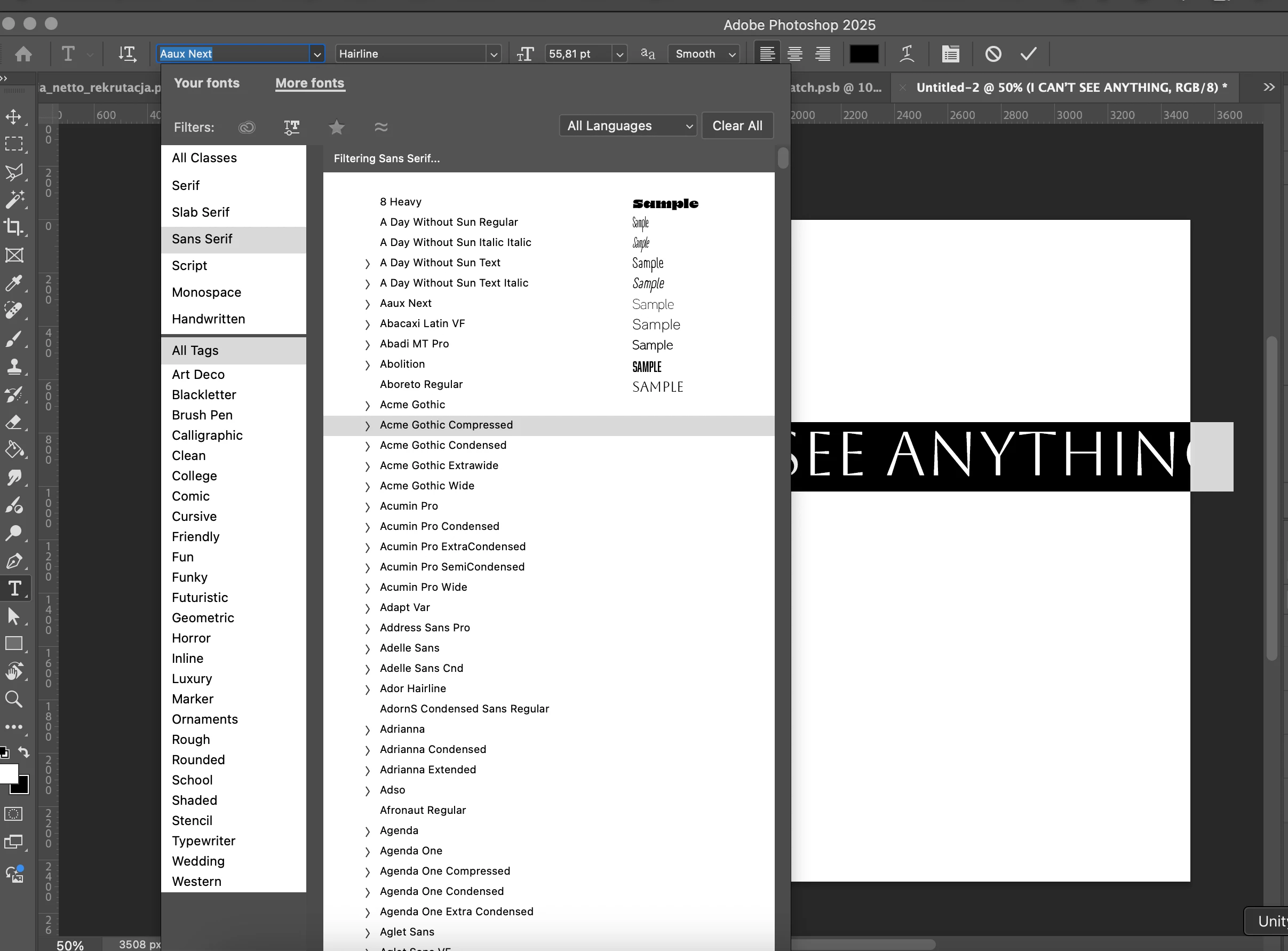Click the Create warped text icon

(x=907, y=53)
